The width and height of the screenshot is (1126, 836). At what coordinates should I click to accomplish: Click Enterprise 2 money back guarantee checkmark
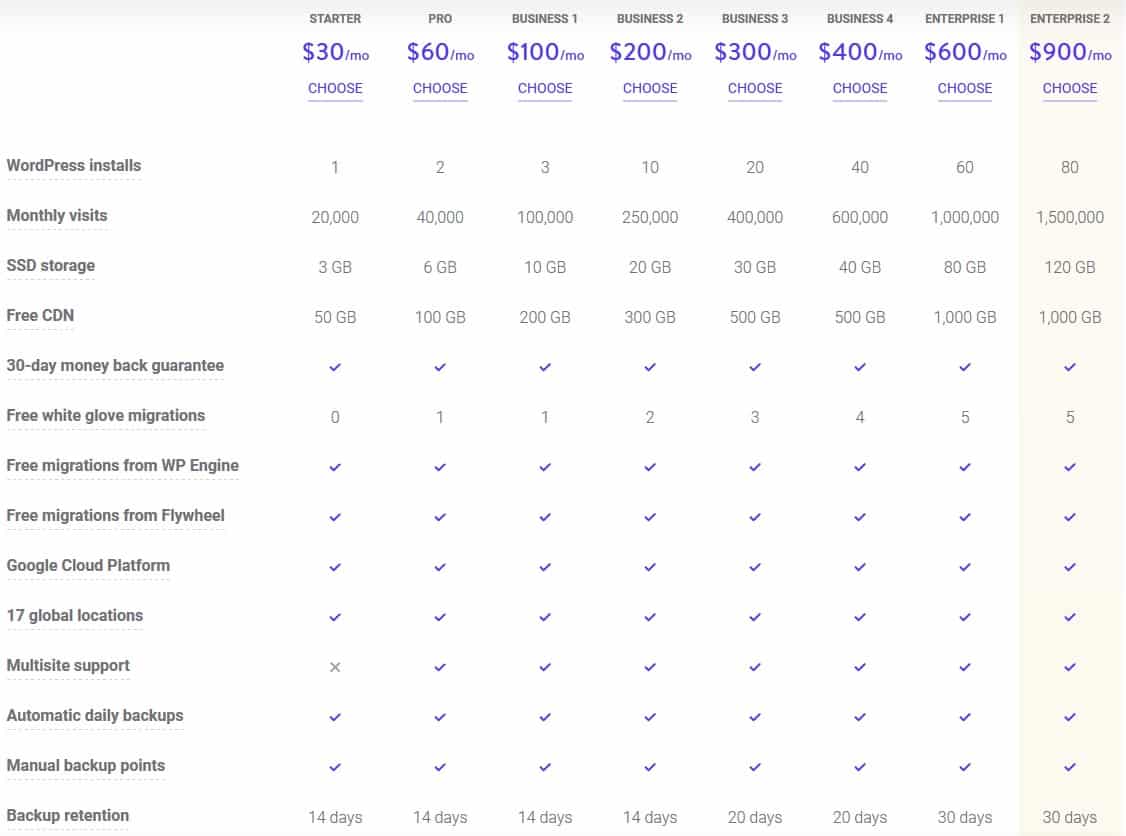pos(1069,367)
